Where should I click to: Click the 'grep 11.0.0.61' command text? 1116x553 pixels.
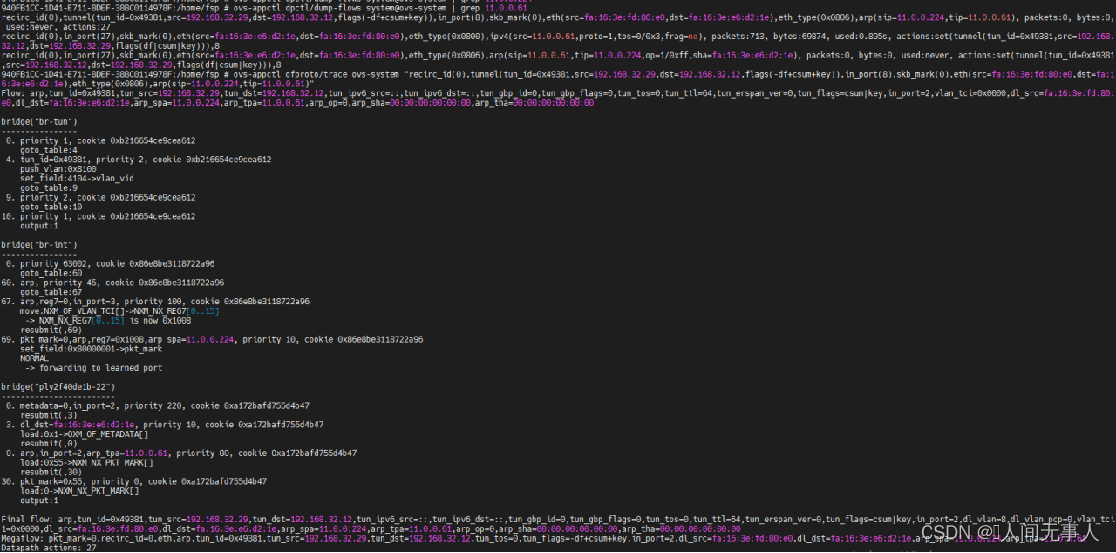tap(495, 8)
